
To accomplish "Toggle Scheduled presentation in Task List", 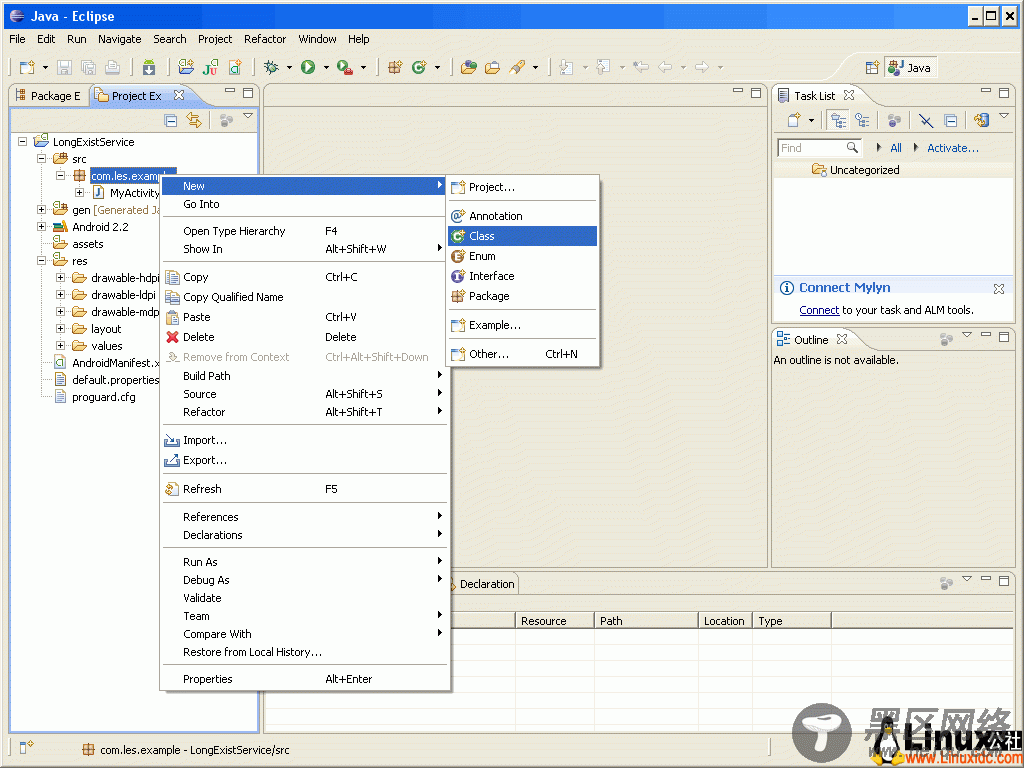I will (x=863, y=120).
